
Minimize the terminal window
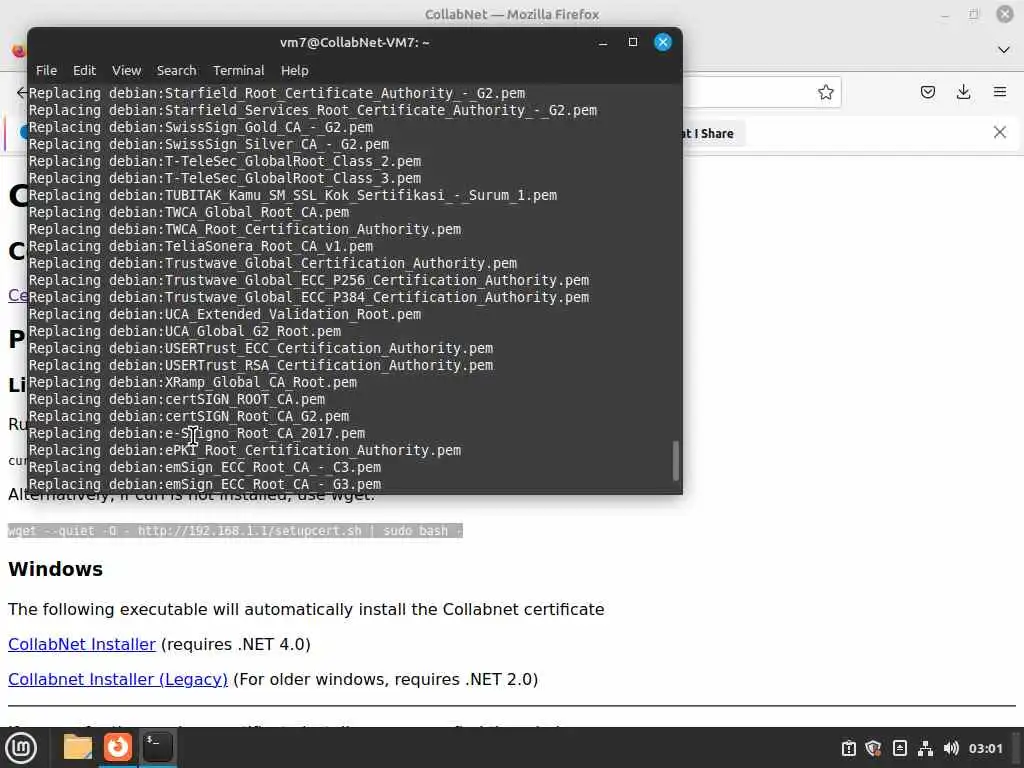click(603, 42)
